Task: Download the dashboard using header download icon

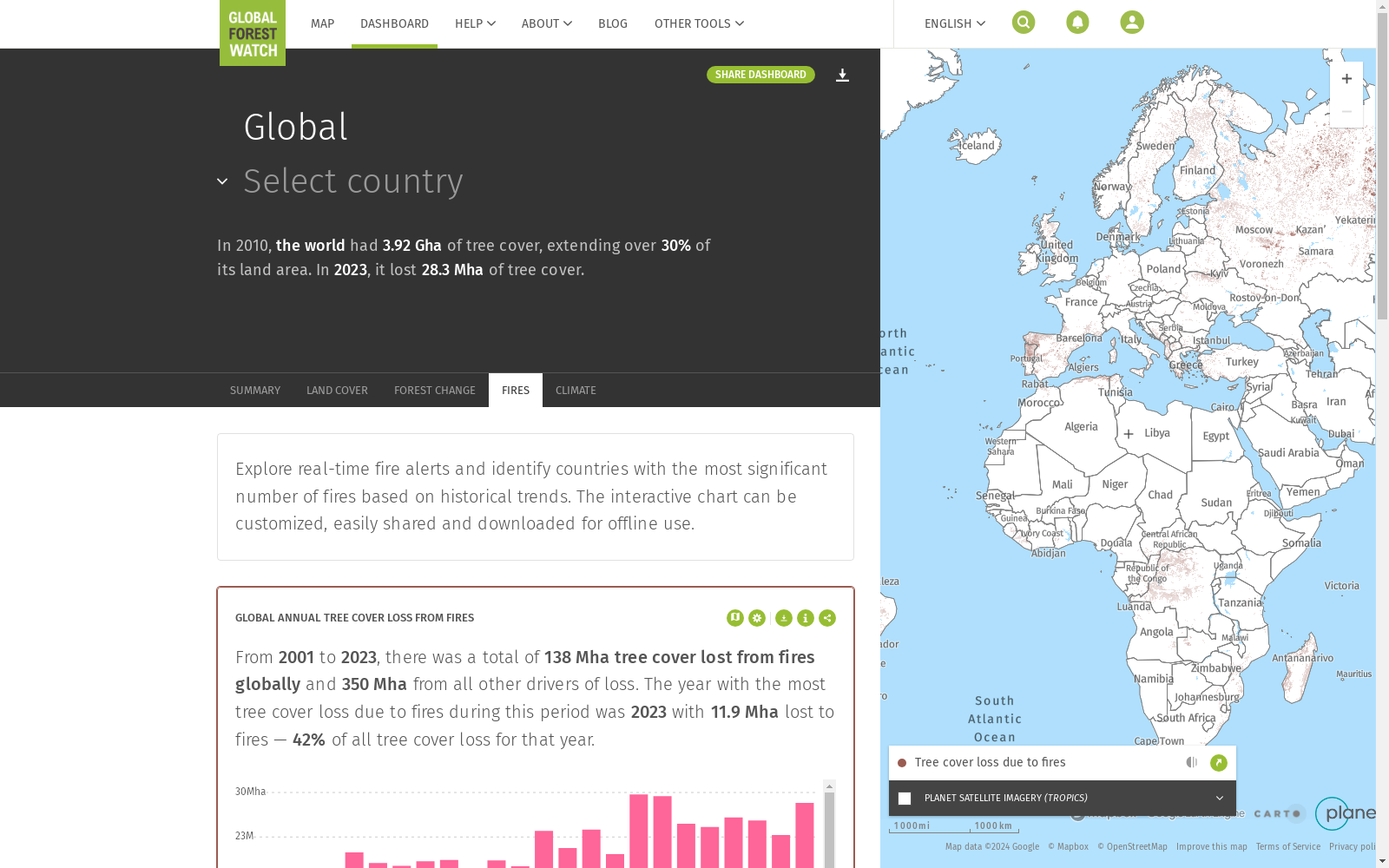Action: click(x=842, y=76)
